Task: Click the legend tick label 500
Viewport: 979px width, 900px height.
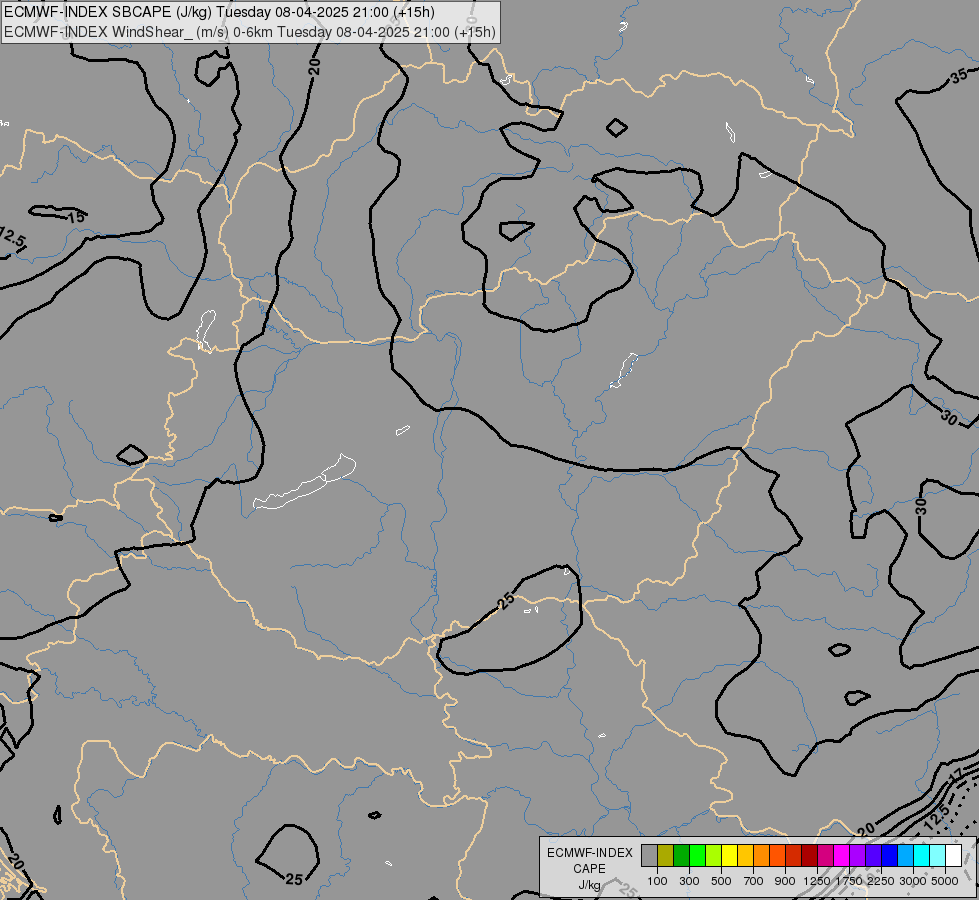Action: click(721, 881)
